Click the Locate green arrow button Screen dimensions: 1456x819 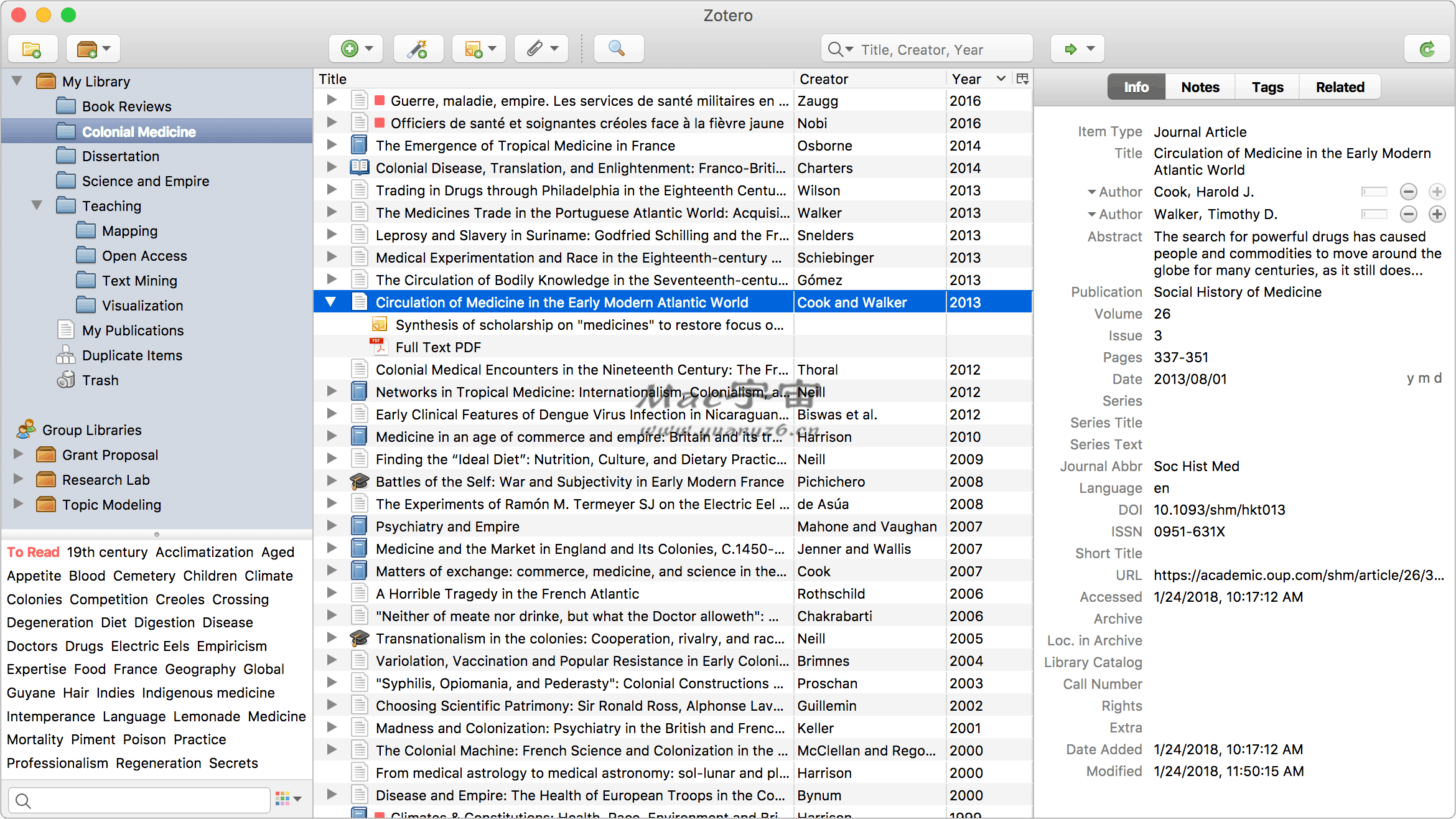[1071, 49]
